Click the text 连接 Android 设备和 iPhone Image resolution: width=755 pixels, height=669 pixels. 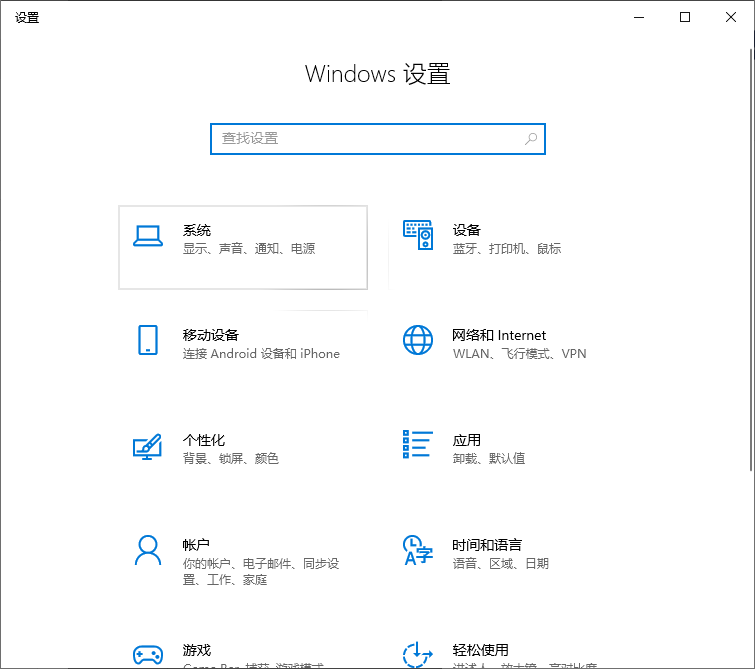pos(261,354)
